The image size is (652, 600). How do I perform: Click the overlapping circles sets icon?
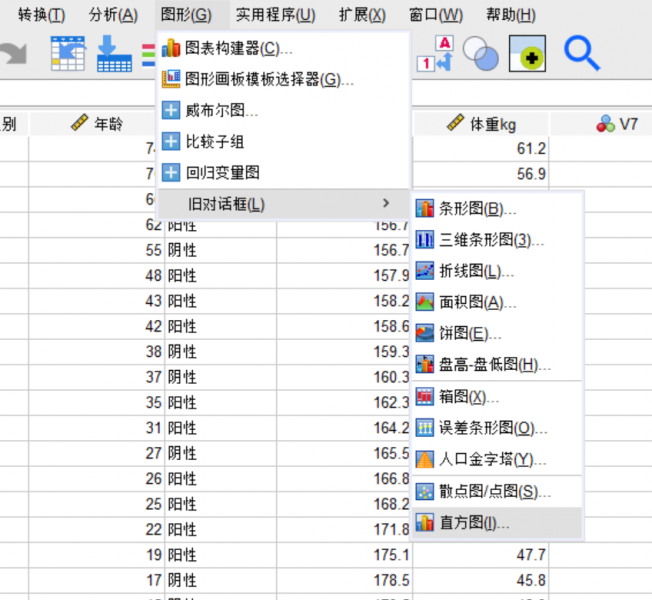click(x=481, y=54)
